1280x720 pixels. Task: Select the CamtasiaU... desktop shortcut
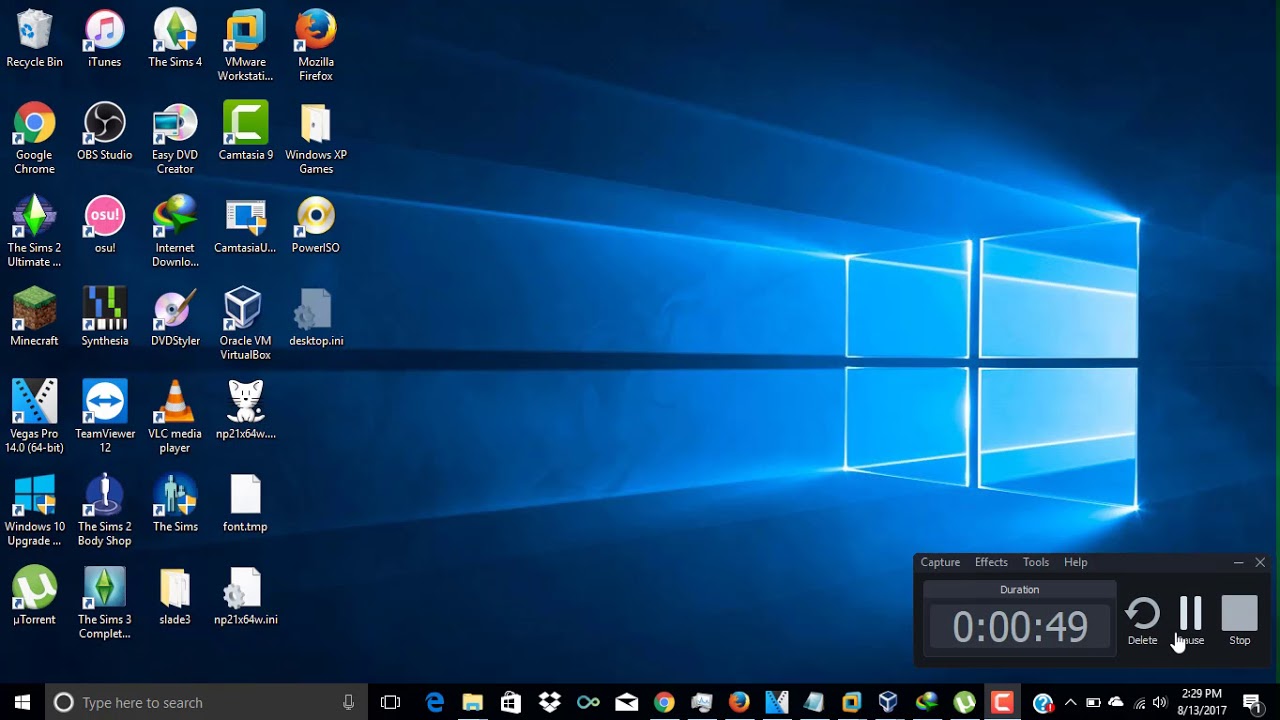(x=245, y=225)
